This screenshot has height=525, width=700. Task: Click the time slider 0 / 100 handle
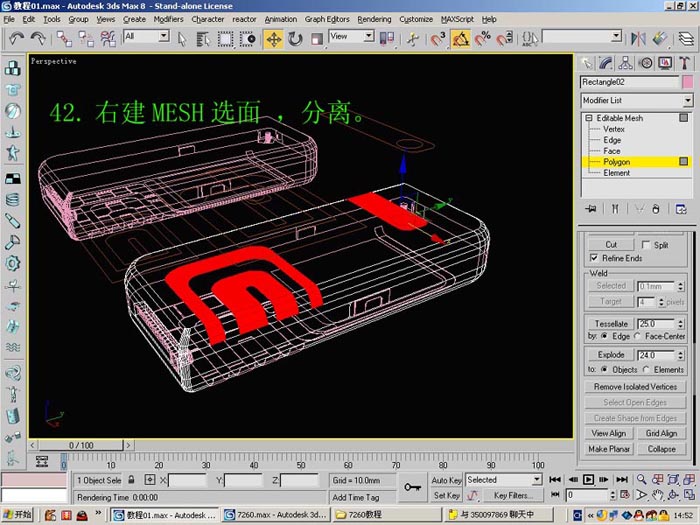pos(81,445)
